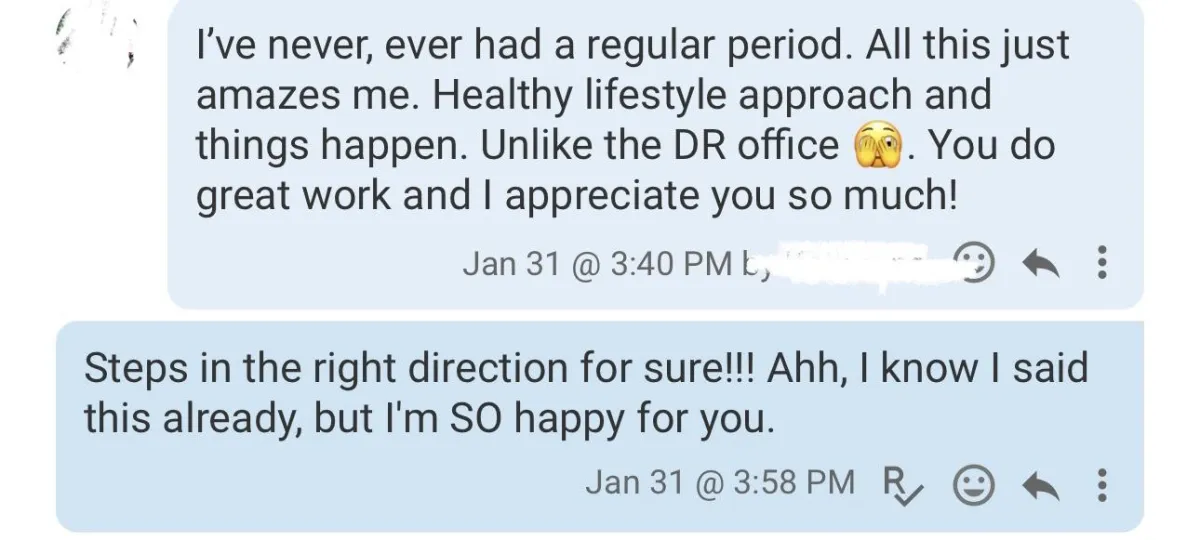Click the Jan 31 @ 3:58 PM timestamp

[720, 483]
